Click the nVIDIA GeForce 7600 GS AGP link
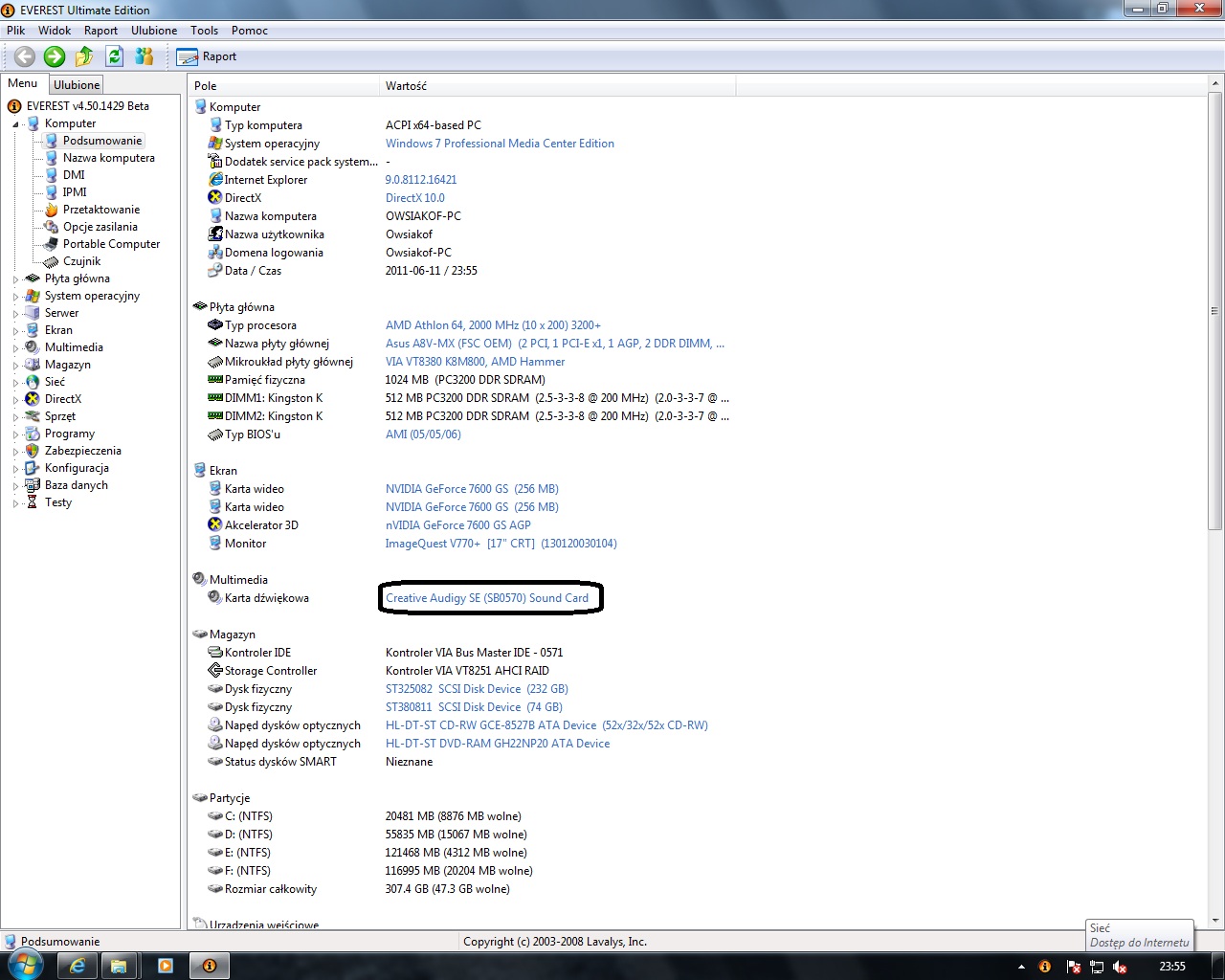1225x980 pixels. click(x=458, y=525)
